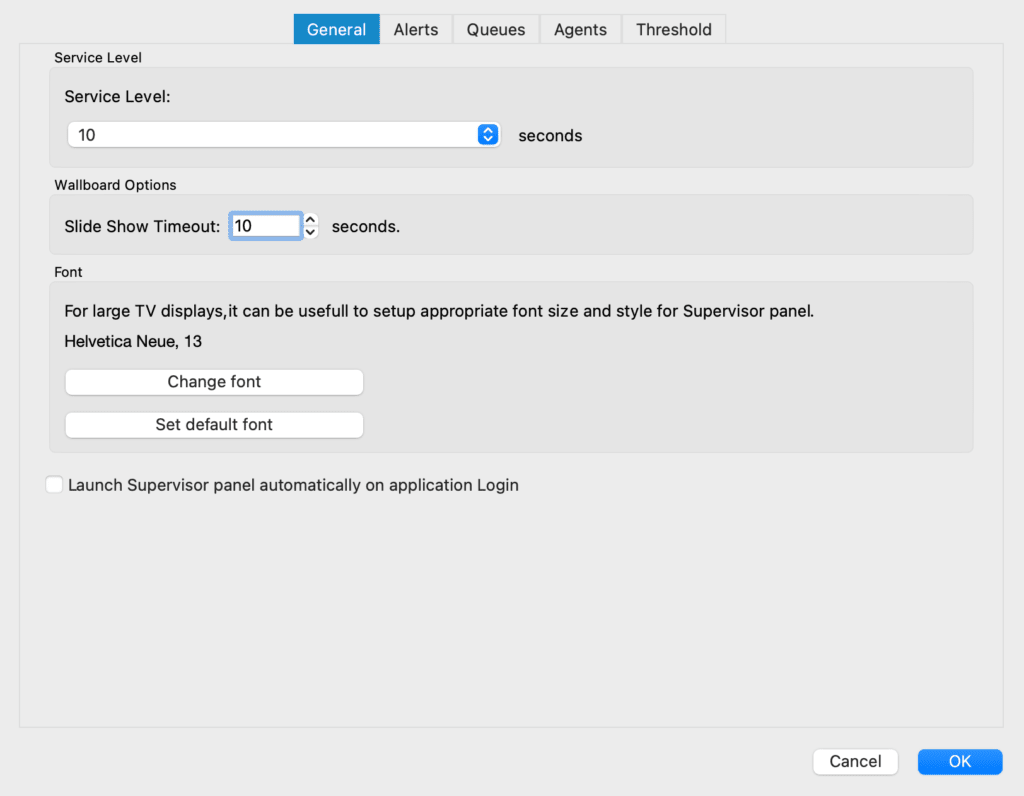The width and height of the screenshot is (1024, 796).
Task: Click the Service Level combo box field
Action: click(284, 135)
